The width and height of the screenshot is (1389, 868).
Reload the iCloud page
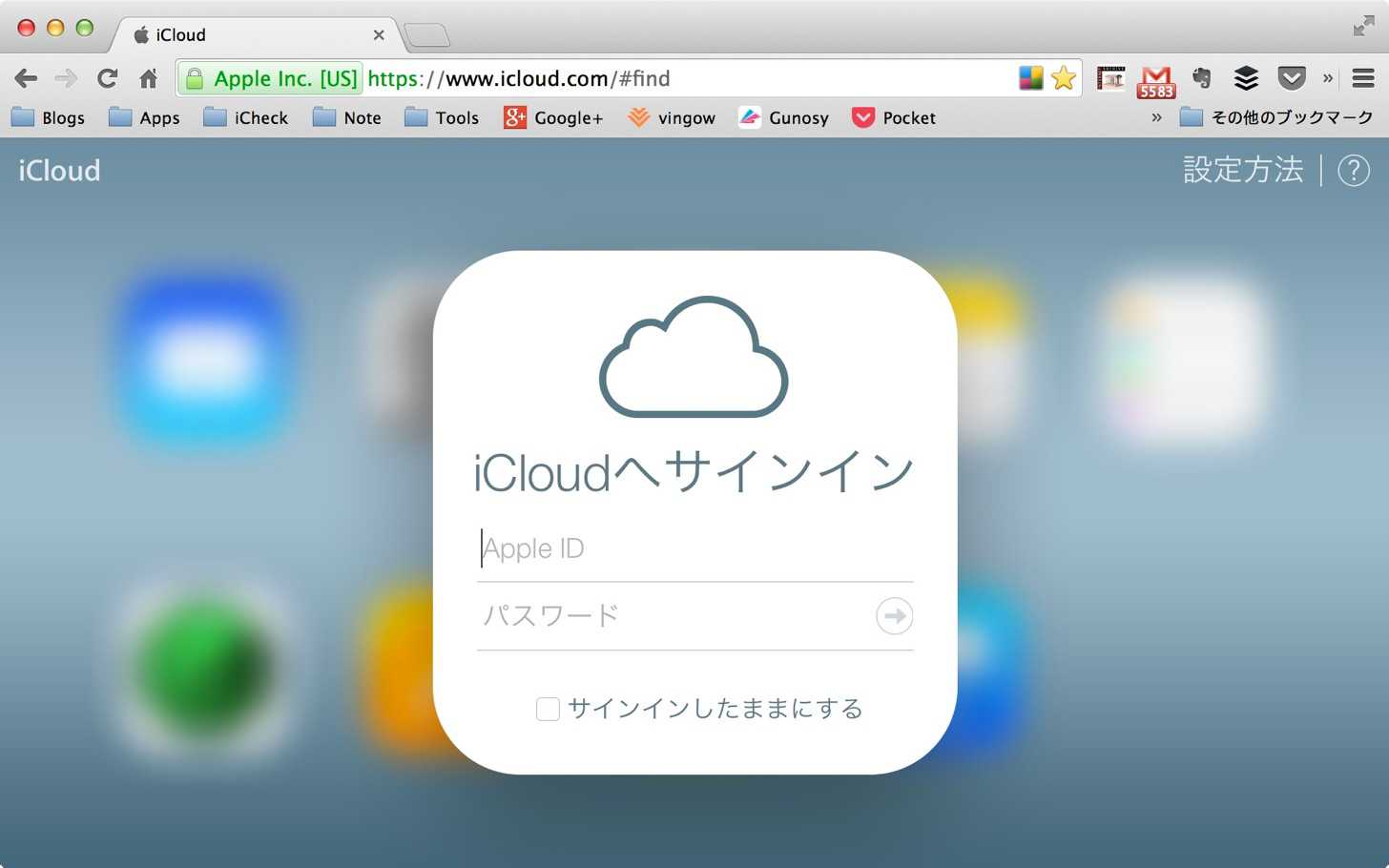[107, 78]
